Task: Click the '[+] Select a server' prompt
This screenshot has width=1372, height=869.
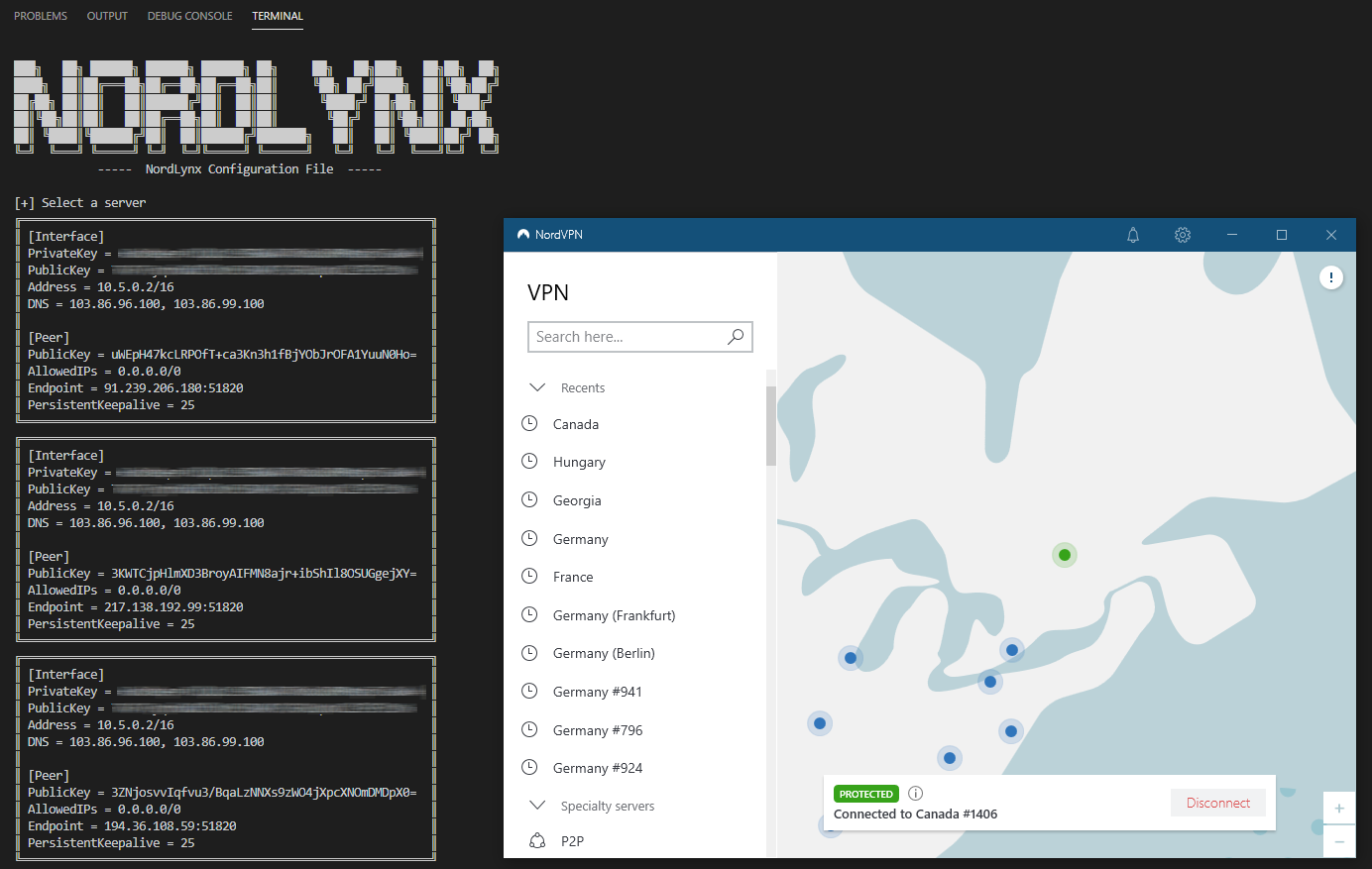Action: (x=80, y=202)
